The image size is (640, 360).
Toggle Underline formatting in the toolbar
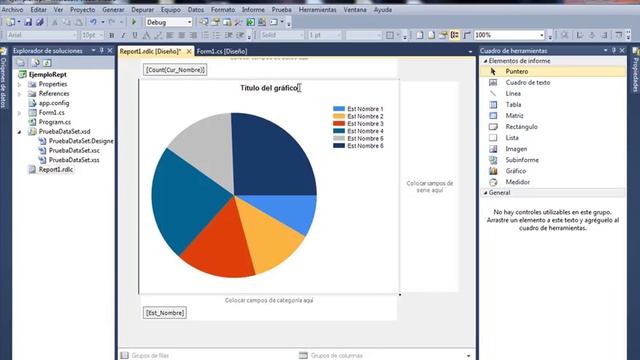tap(135, 36)
